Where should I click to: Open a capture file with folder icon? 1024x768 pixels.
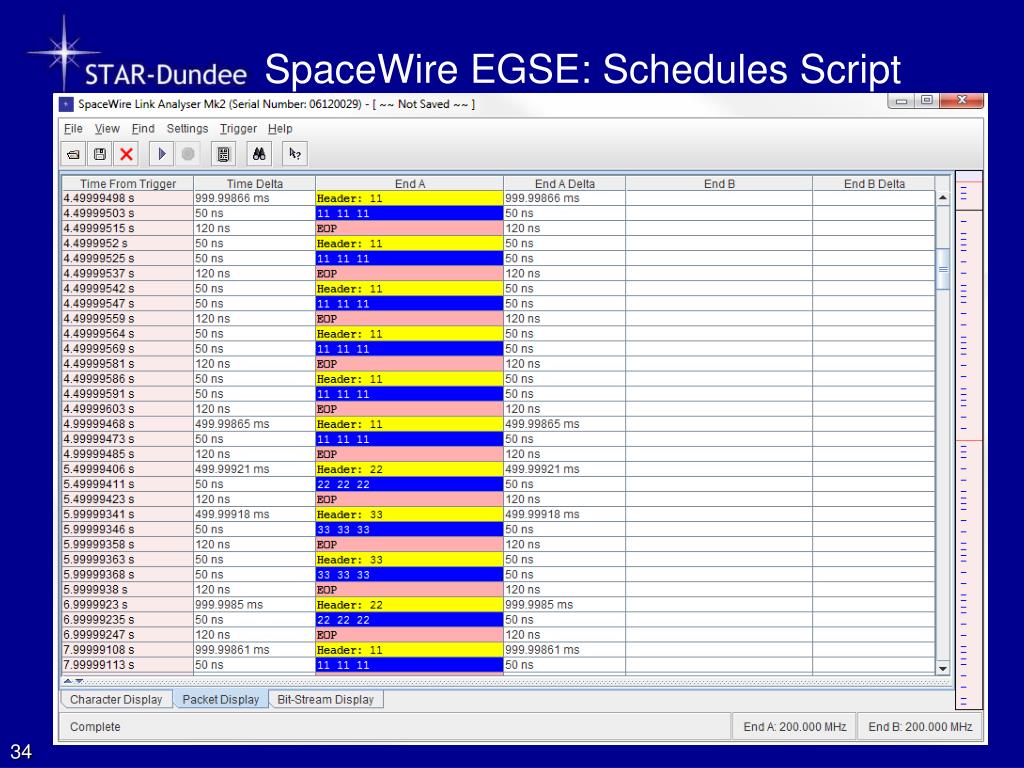(x=73, y=154)
